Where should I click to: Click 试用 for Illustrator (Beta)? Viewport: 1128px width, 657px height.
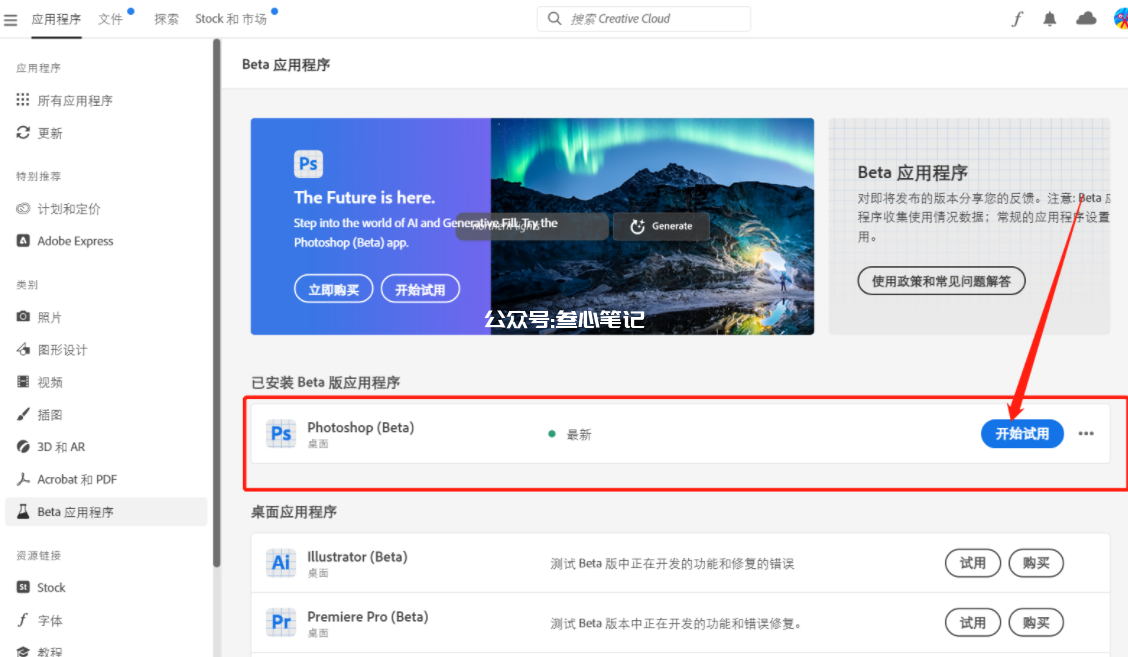[x=973, y=563]
